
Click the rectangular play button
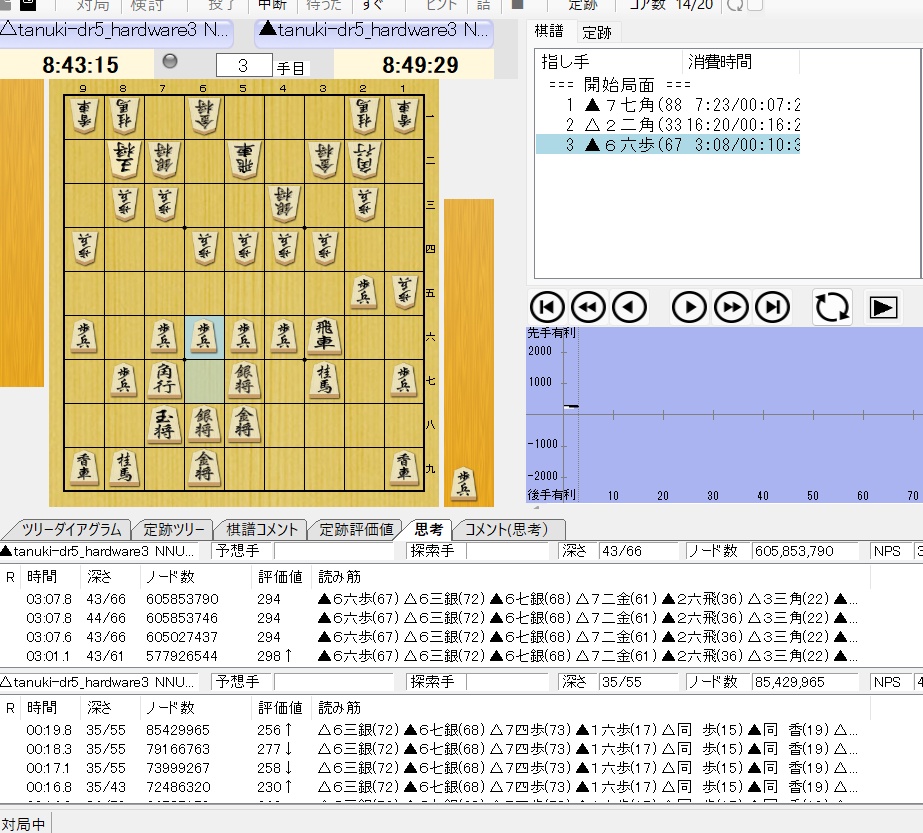[x=882, y=307]
